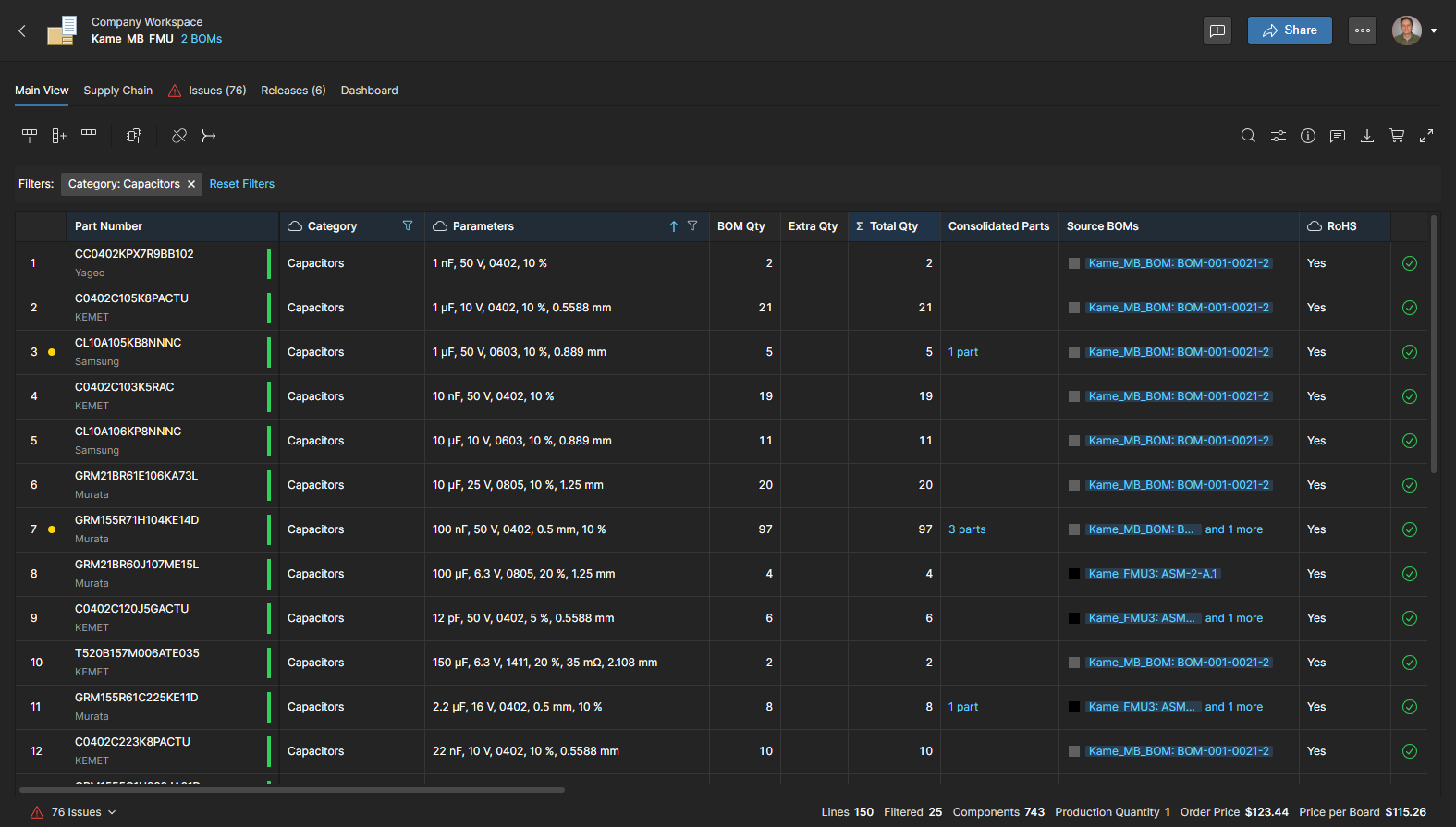This screenshot has height=827, width=1456.
Task: Click the unlink parts toolbar icon
Action: pyautogui.click(x=179, y=136)
